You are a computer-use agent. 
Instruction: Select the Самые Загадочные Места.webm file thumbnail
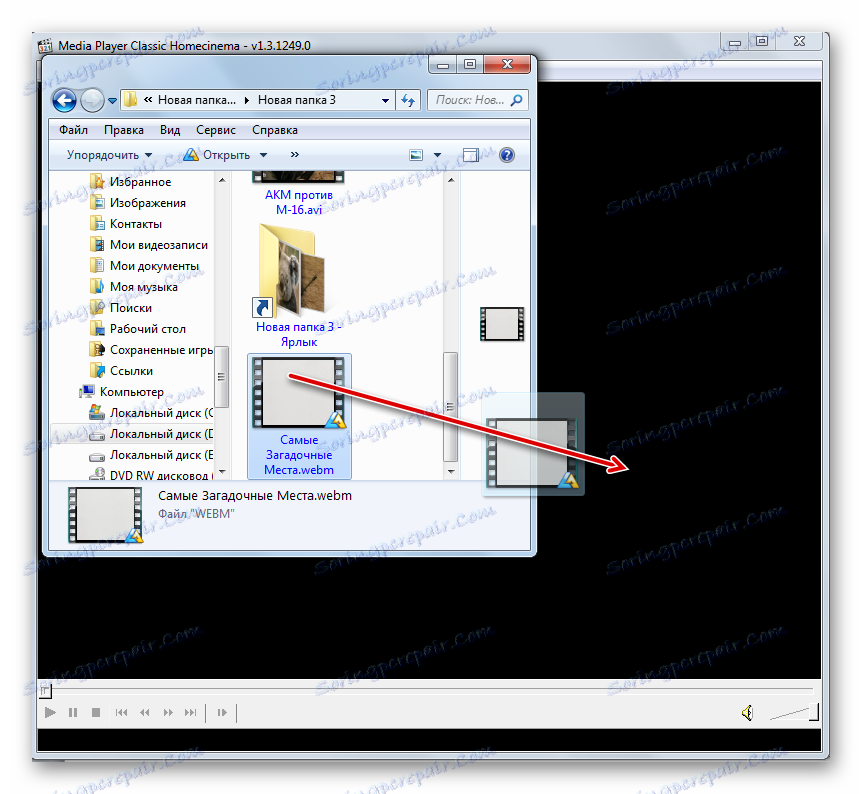299,416
